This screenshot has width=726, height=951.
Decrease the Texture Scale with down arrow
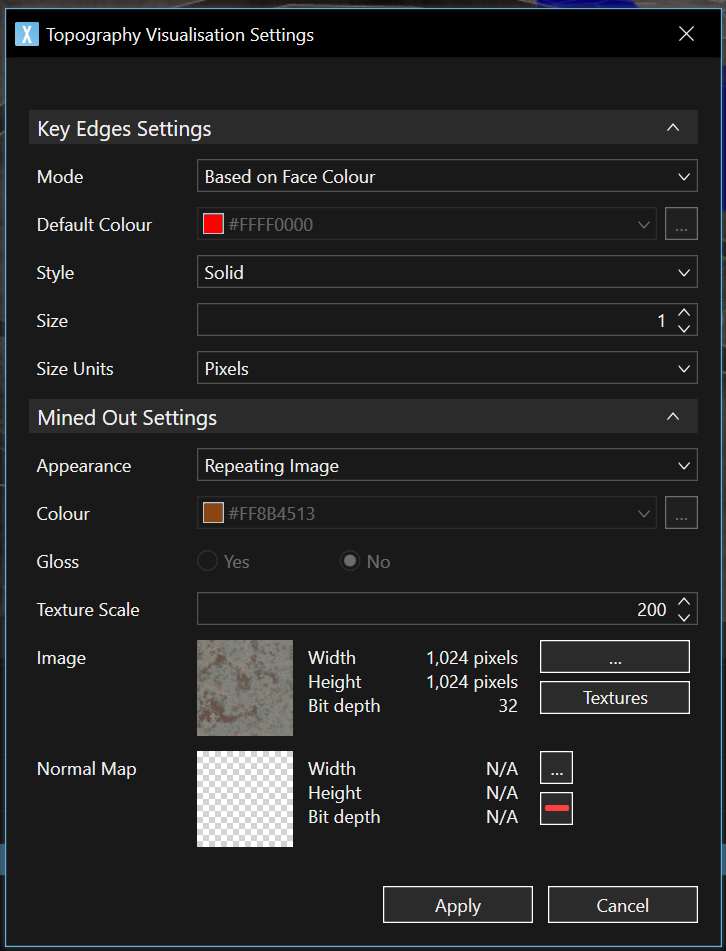coord(684,617)
